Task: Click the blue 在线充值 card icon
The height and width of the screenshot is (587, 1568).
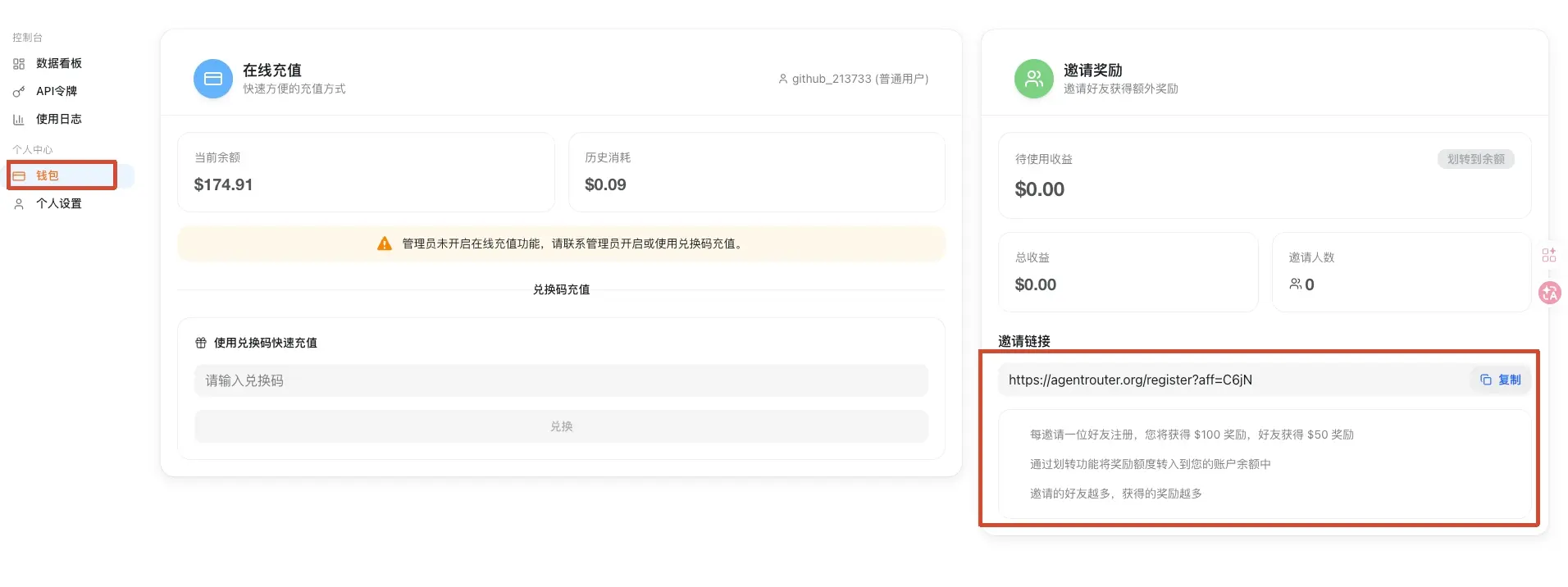Action: (213, 79)
